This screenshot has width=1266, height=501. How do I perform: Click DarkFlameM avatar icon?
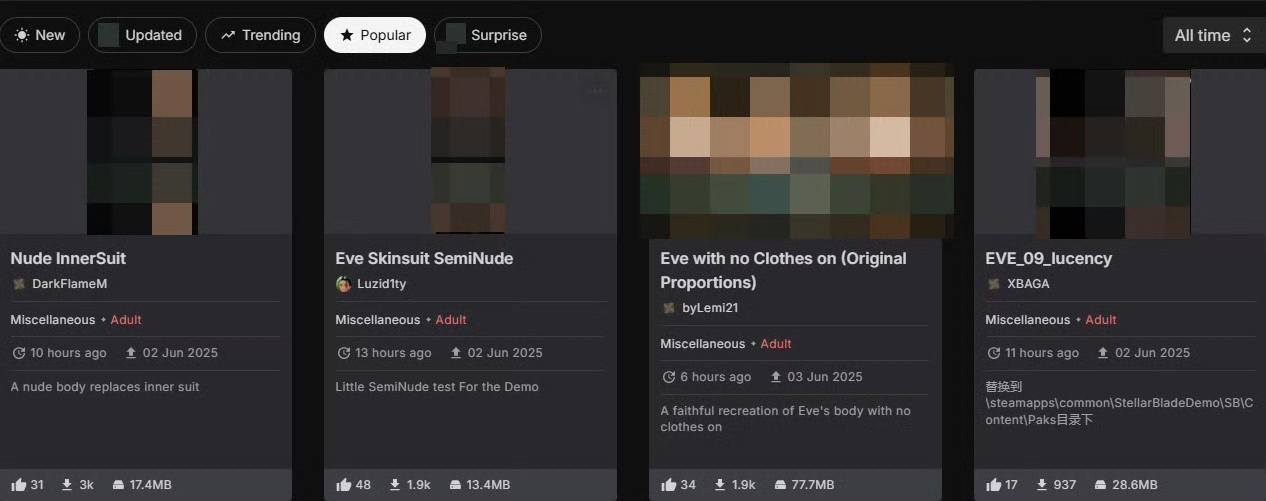click(18, 284)
